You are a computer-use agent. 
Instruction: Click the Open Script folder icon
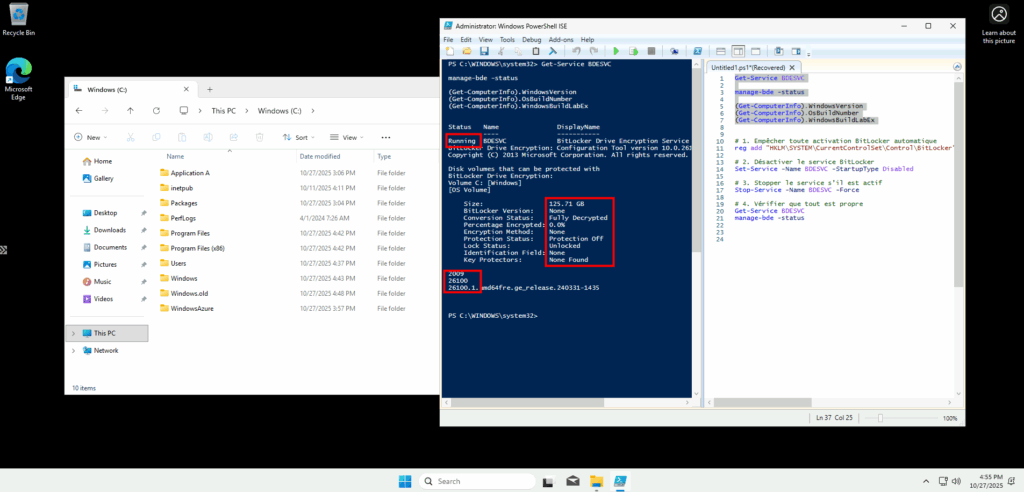pos(467,50)
